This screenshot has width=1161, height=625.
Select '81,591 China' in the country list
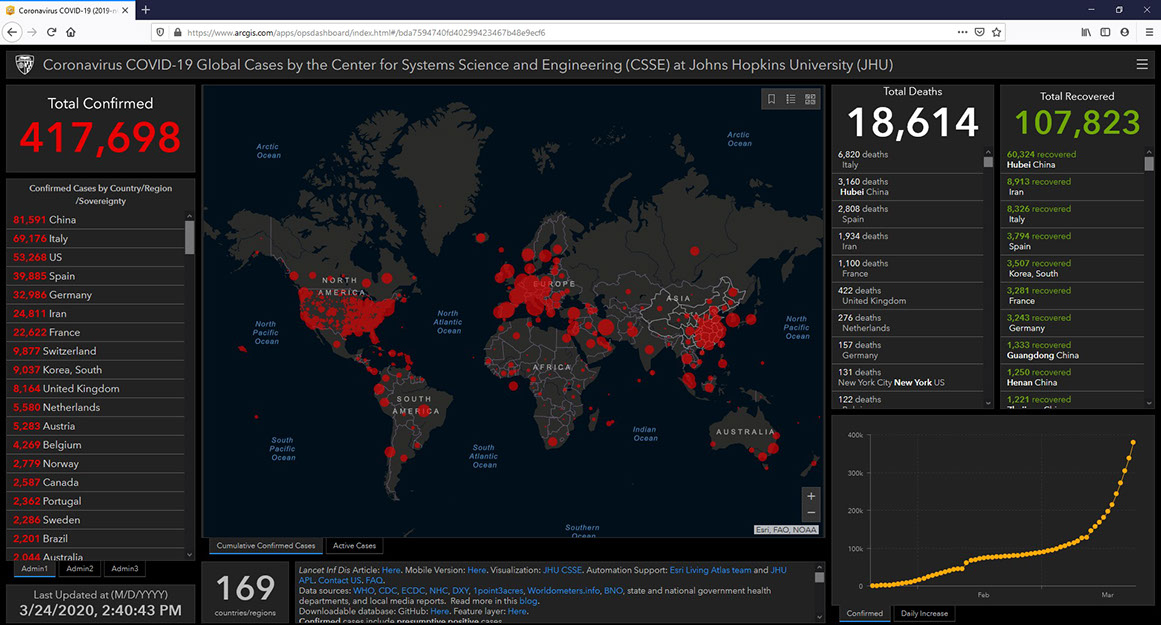point(96,220)
